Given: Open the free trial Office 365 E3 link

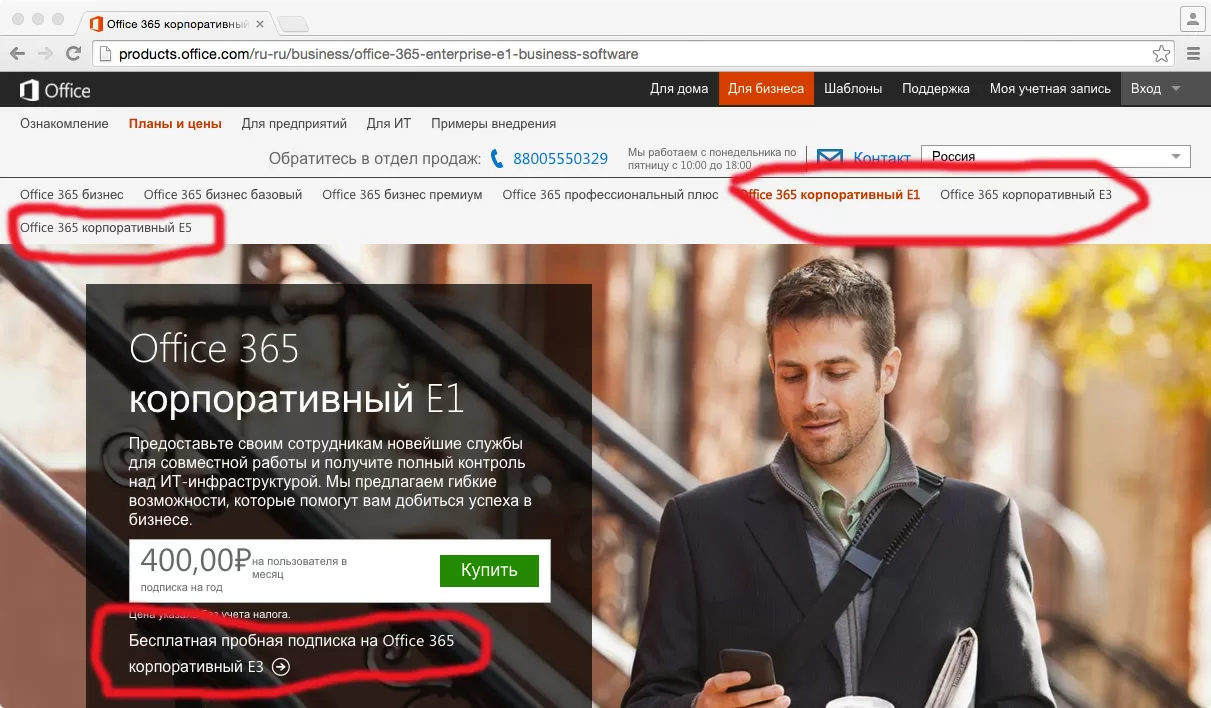Looking at the screenshot, I should coord(291,653).
